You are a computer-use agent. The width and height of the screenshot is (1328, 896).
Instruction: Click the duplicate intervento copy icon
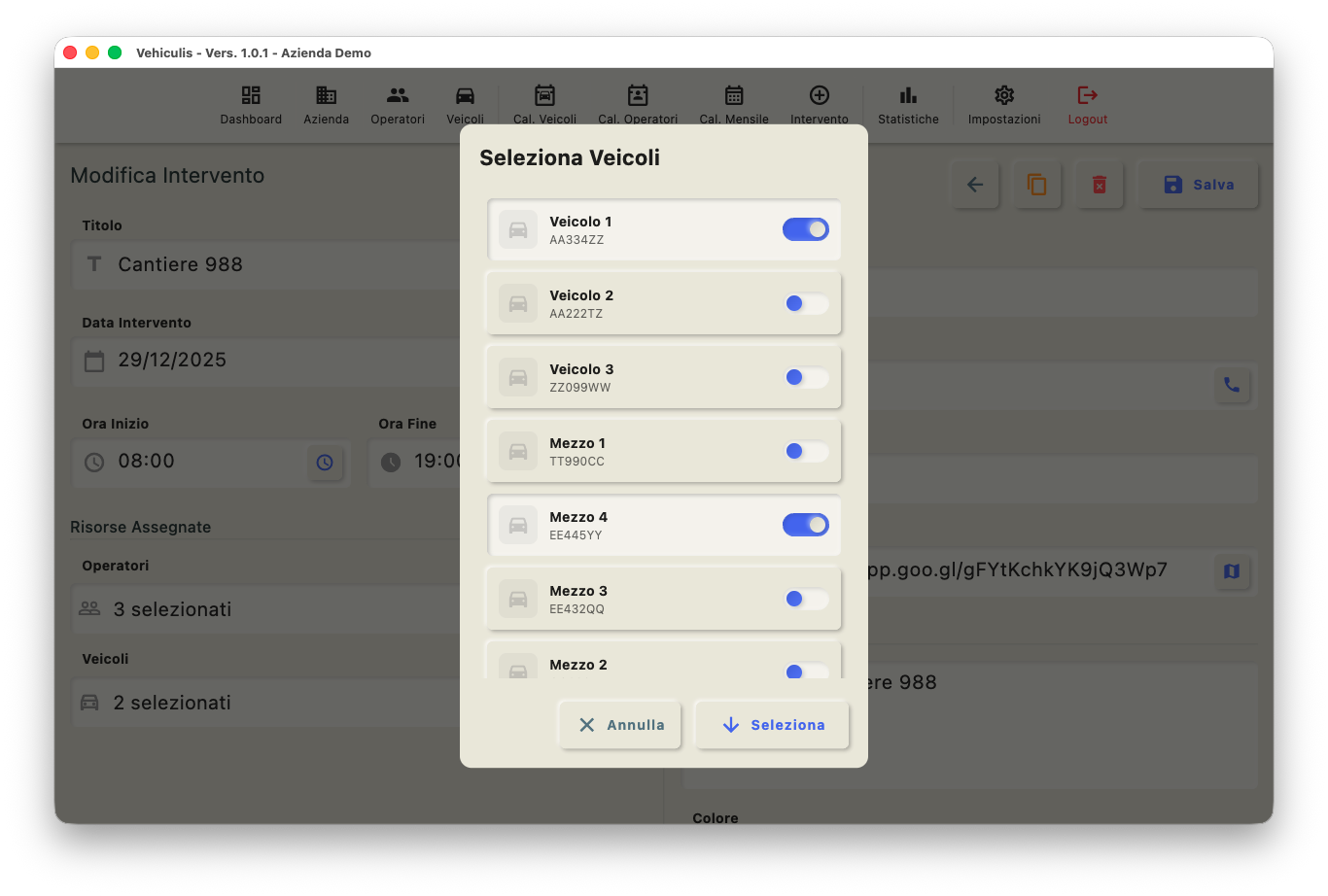click(x=1037, y=185)
